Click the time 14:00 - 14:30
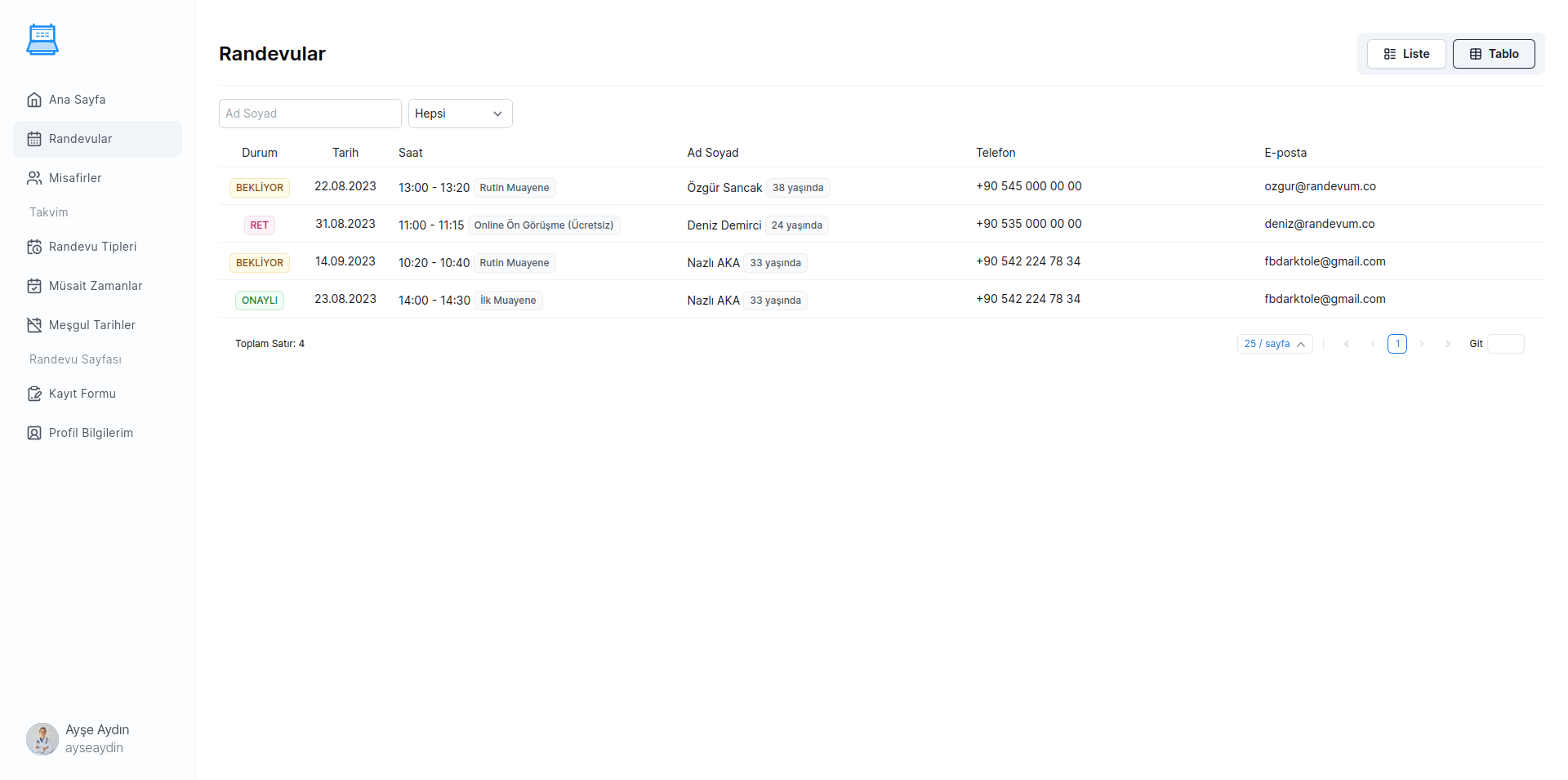Screen dimensions: 1568x780 434,301
